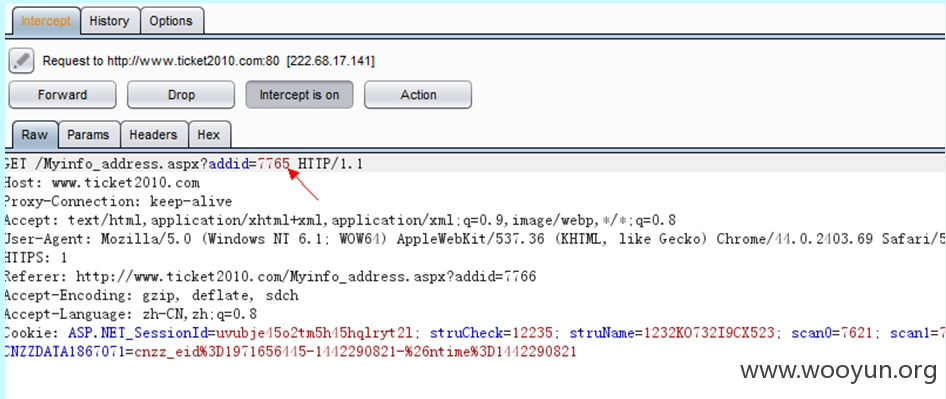Open the Action menu button
Screen dimensions: 946x399
(418, 95)
